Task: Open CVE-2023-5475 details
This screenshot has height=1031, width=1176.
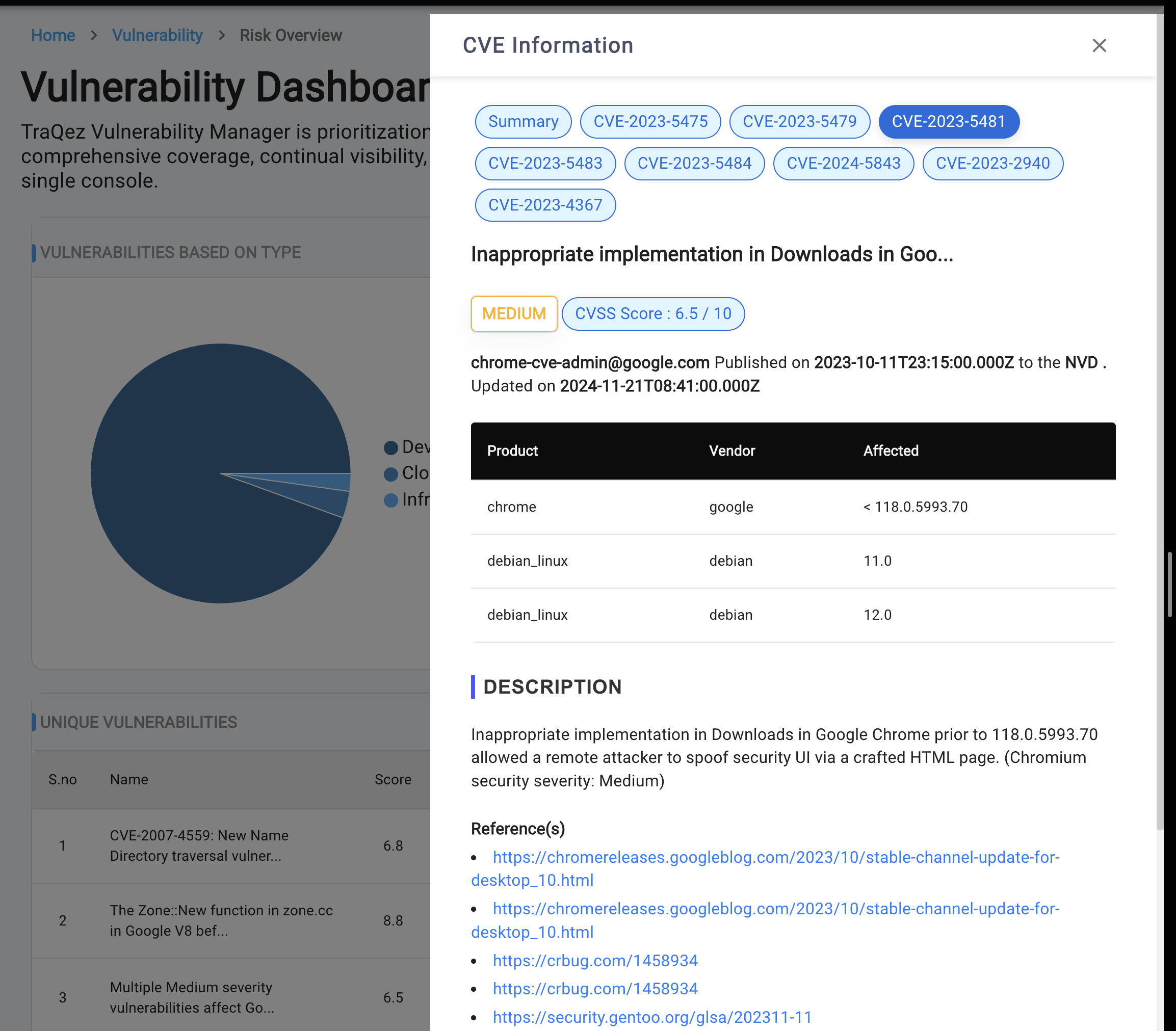Action: [x=650, y=121]
